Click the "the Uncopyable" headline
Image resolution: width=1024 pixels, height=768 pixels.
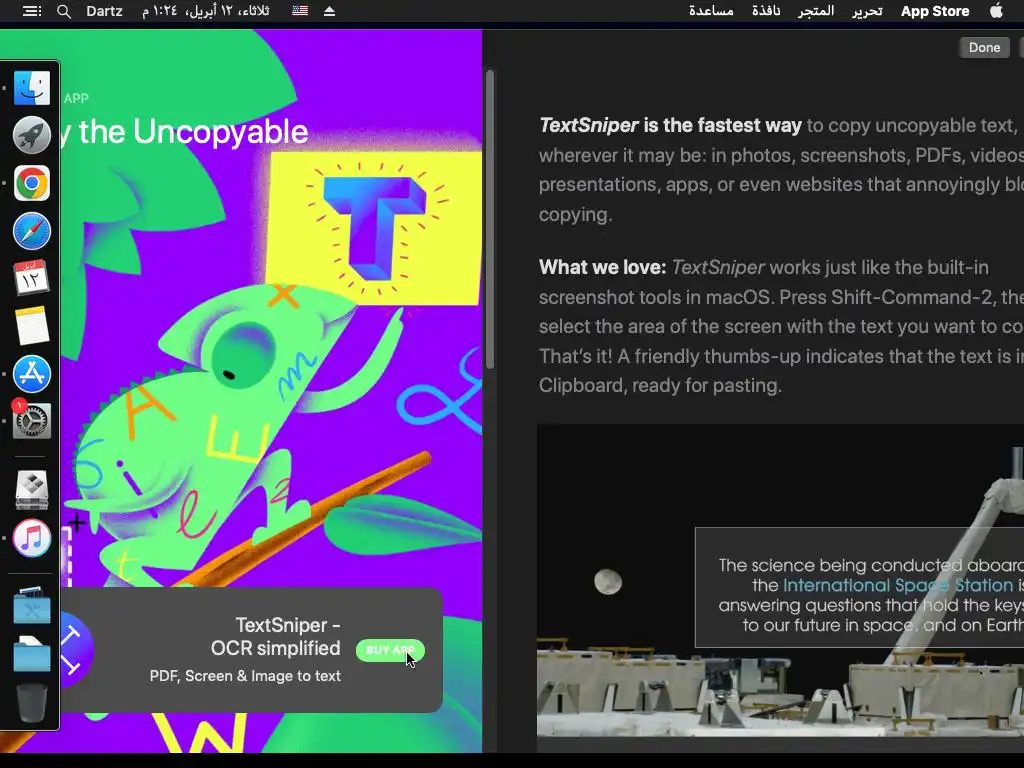[193, 132]
